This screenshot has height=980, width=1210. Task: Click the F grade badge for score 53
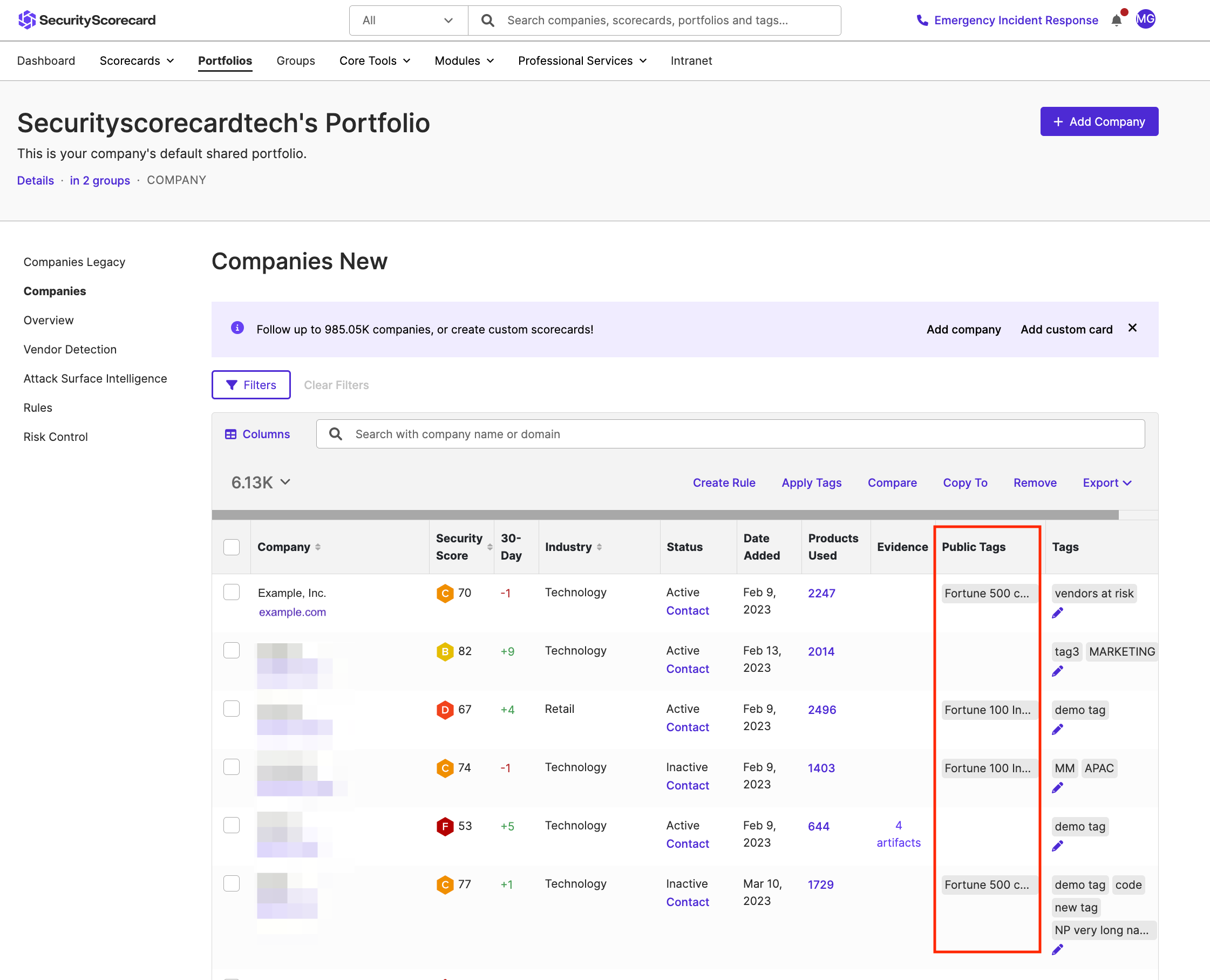coord(445,826)
